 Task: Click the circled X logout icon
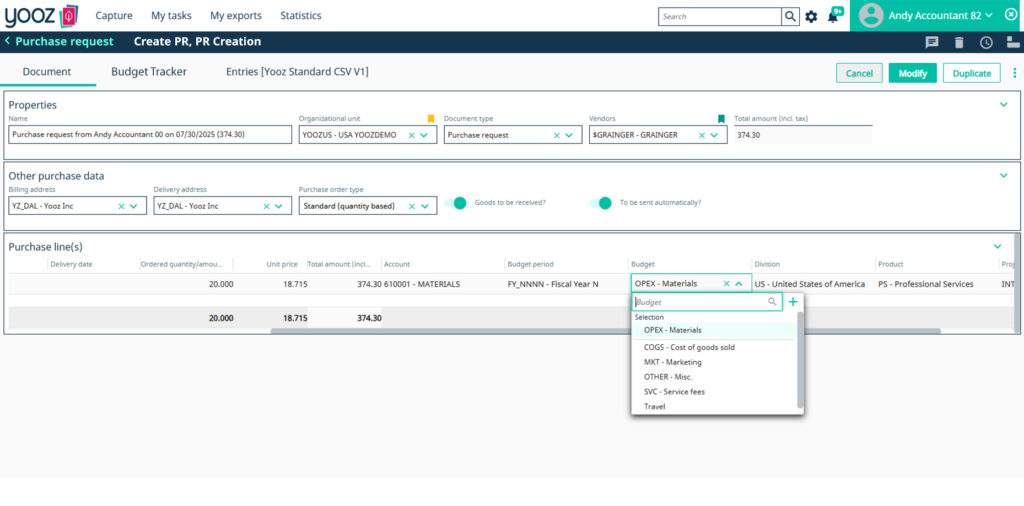point(1010,15)
